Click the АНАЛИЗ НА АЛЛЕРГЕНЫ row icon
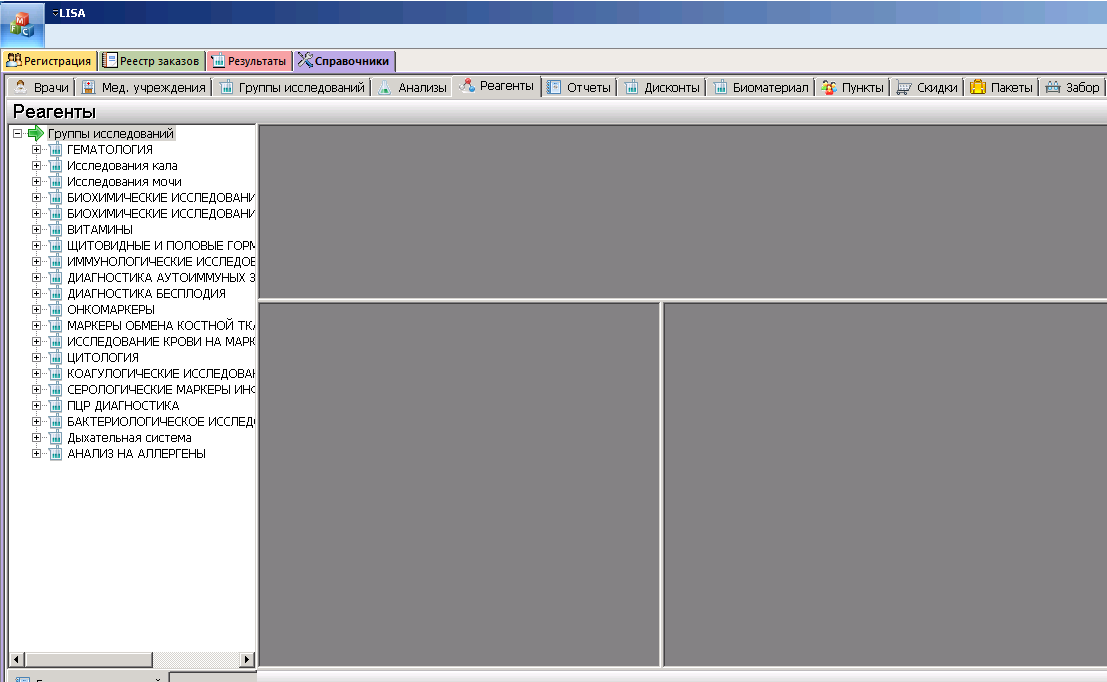The width and height of the screenshot is (1107, 682). tap(56, 453)
